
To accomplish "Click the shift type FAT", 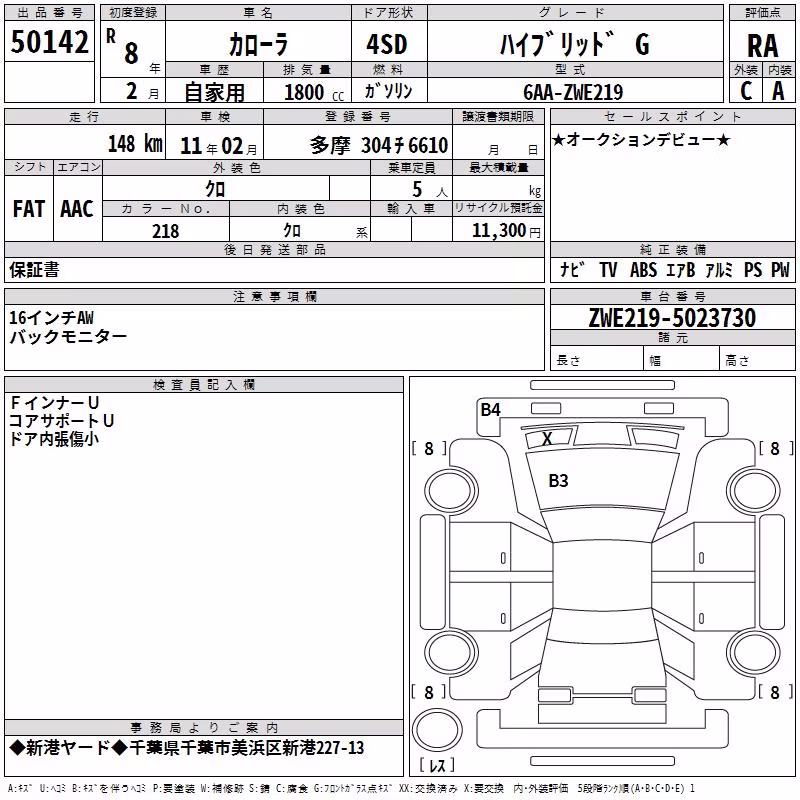I will click(x=29, y=209).
